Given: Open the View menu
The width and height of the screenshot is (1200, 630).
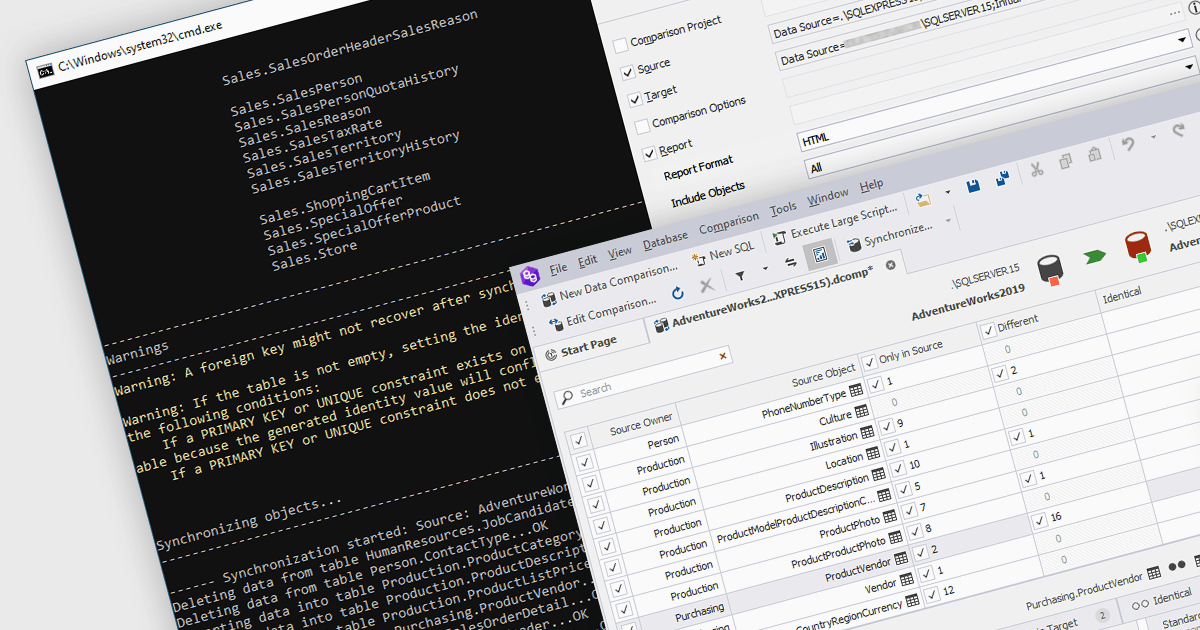Looking at the screenshot, I should [x=620, y=251].
